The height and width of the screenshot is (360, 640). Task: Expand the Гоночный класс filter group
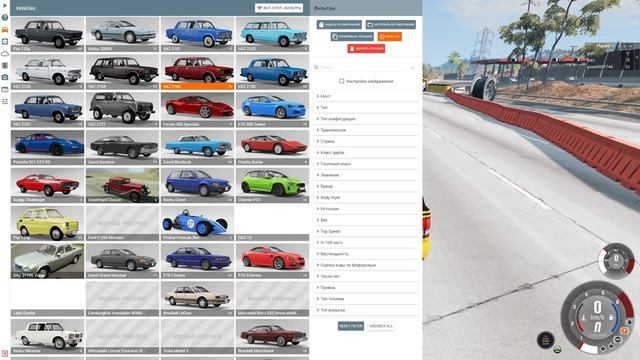366,164
